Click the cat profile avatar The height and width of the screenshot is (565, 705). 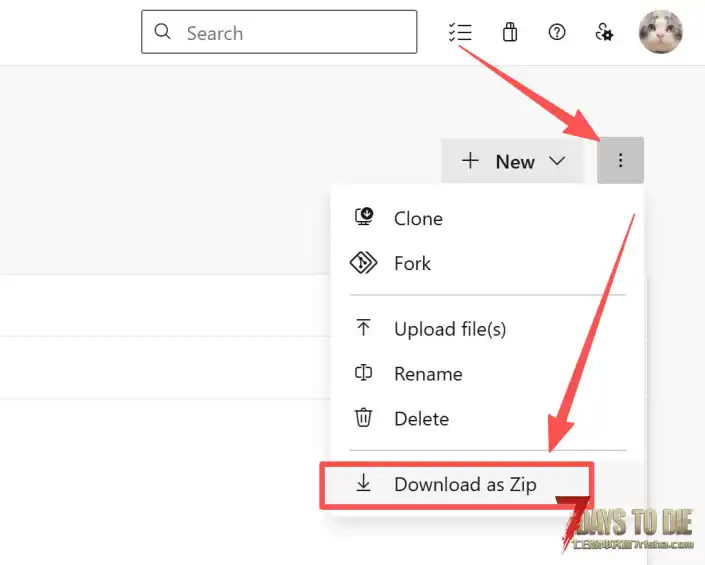[x=660, y=32]
